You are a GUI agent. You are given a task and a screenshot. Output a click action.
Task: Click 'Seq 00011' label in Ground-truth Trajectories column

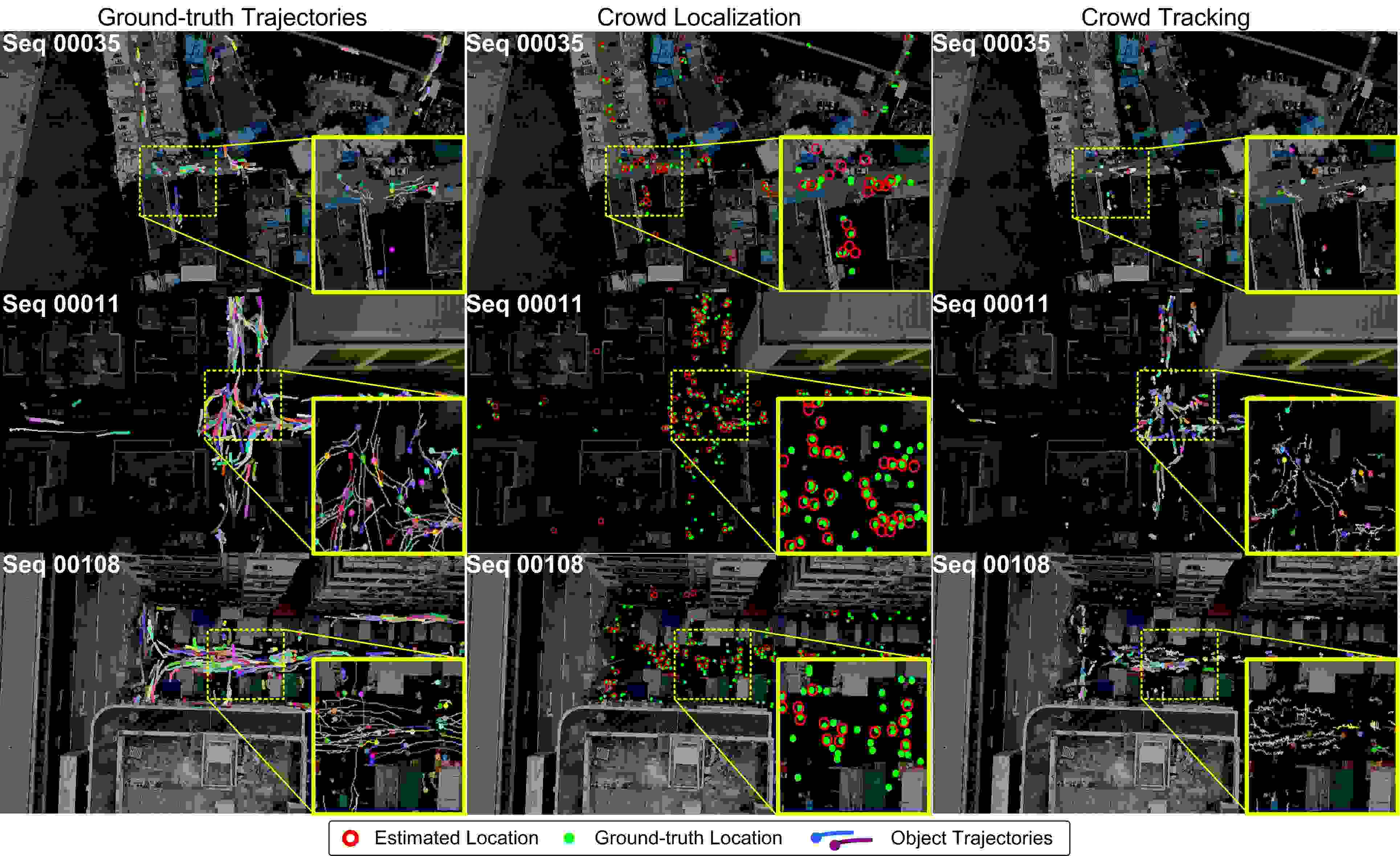(x=61, y=304)
